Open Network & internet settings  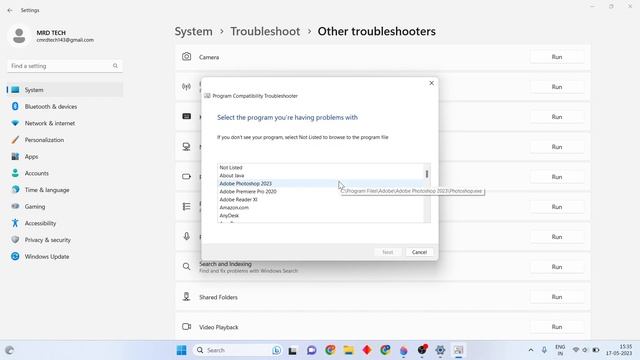coord(65,123)
